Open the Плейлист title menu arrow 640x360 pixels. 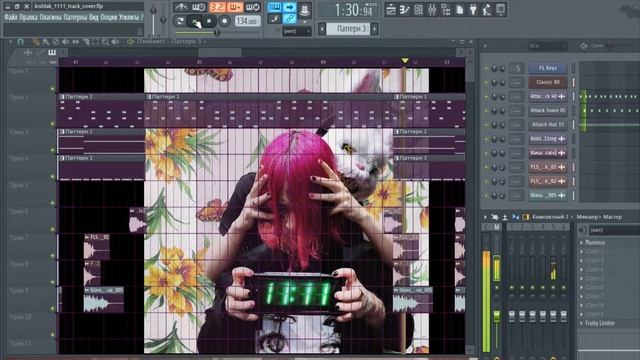point(11,42)
